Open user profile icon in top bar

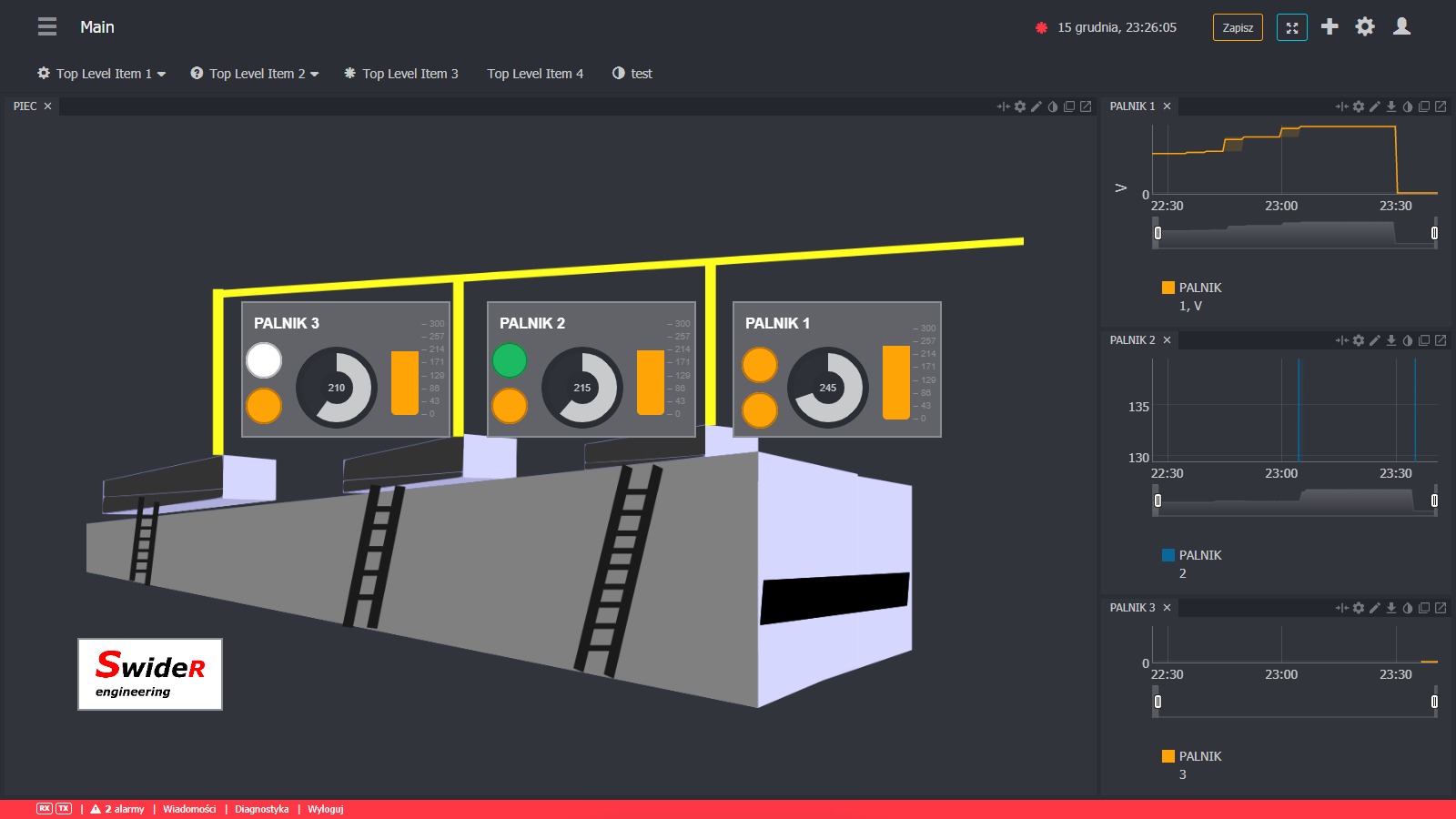(1401, 27)
